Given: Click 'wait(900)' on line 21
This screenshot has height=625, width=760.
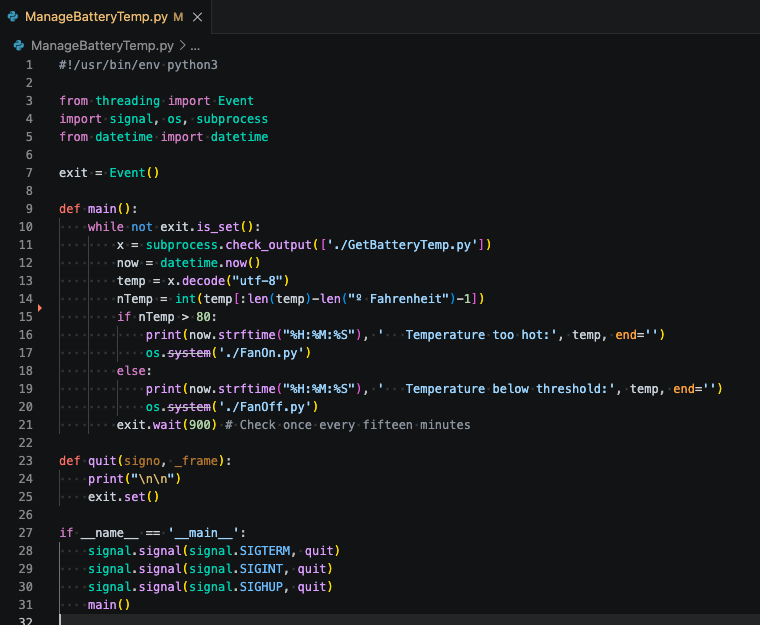Looking at the screenshot, I should [185, 425].
